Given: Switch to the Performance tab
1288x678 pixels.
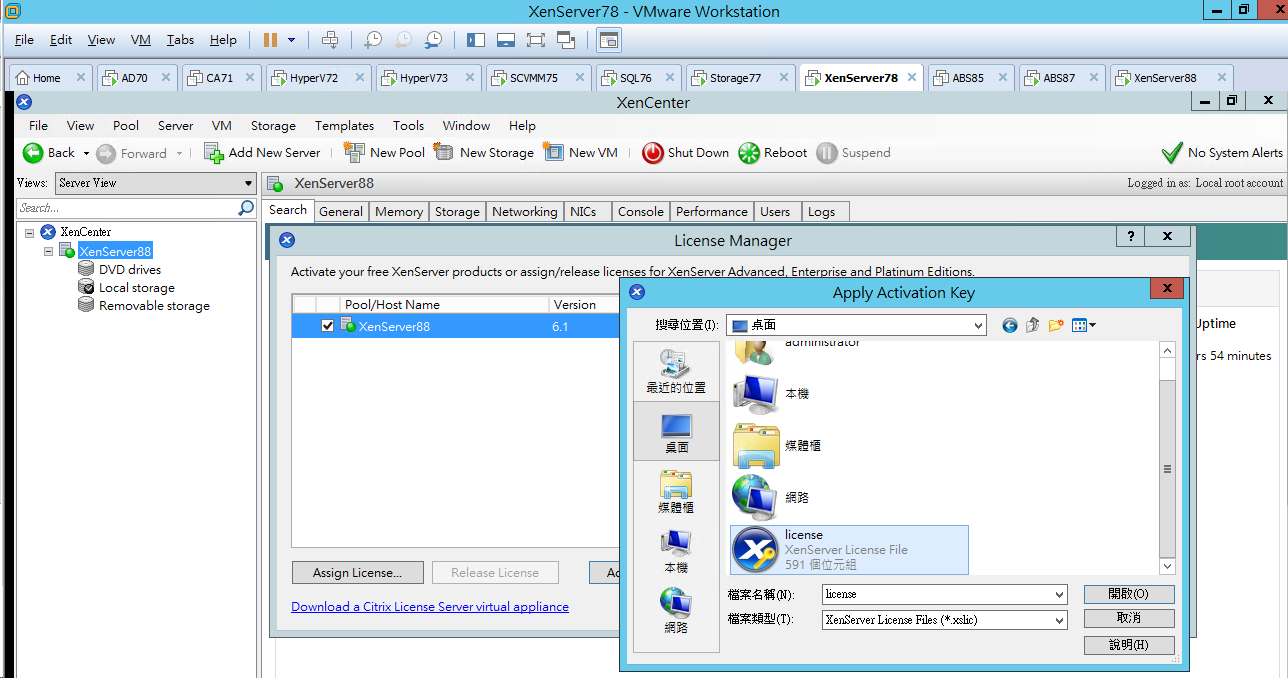Looking at the screenshot, I should [x=712, y=212].
